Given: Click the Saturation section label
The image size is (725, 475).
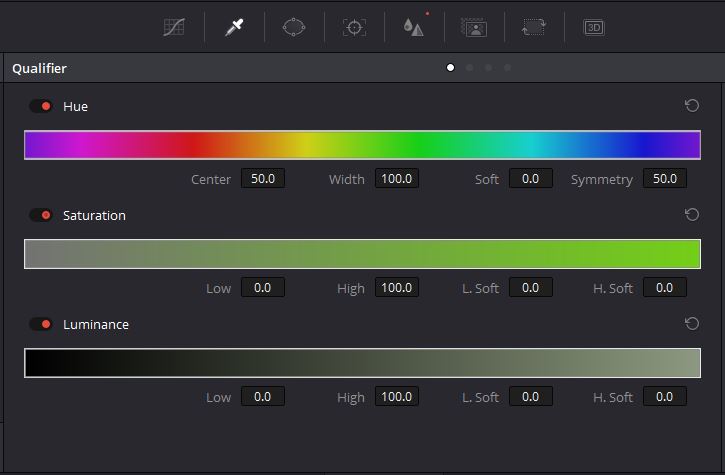Looking at the screenshot, I should coord(94,216).
